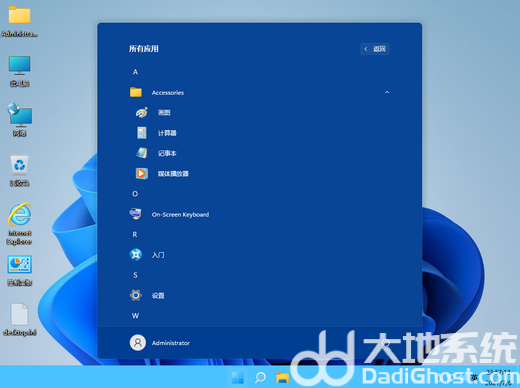Open On-Screen Keyboard icon

[135, 214]
